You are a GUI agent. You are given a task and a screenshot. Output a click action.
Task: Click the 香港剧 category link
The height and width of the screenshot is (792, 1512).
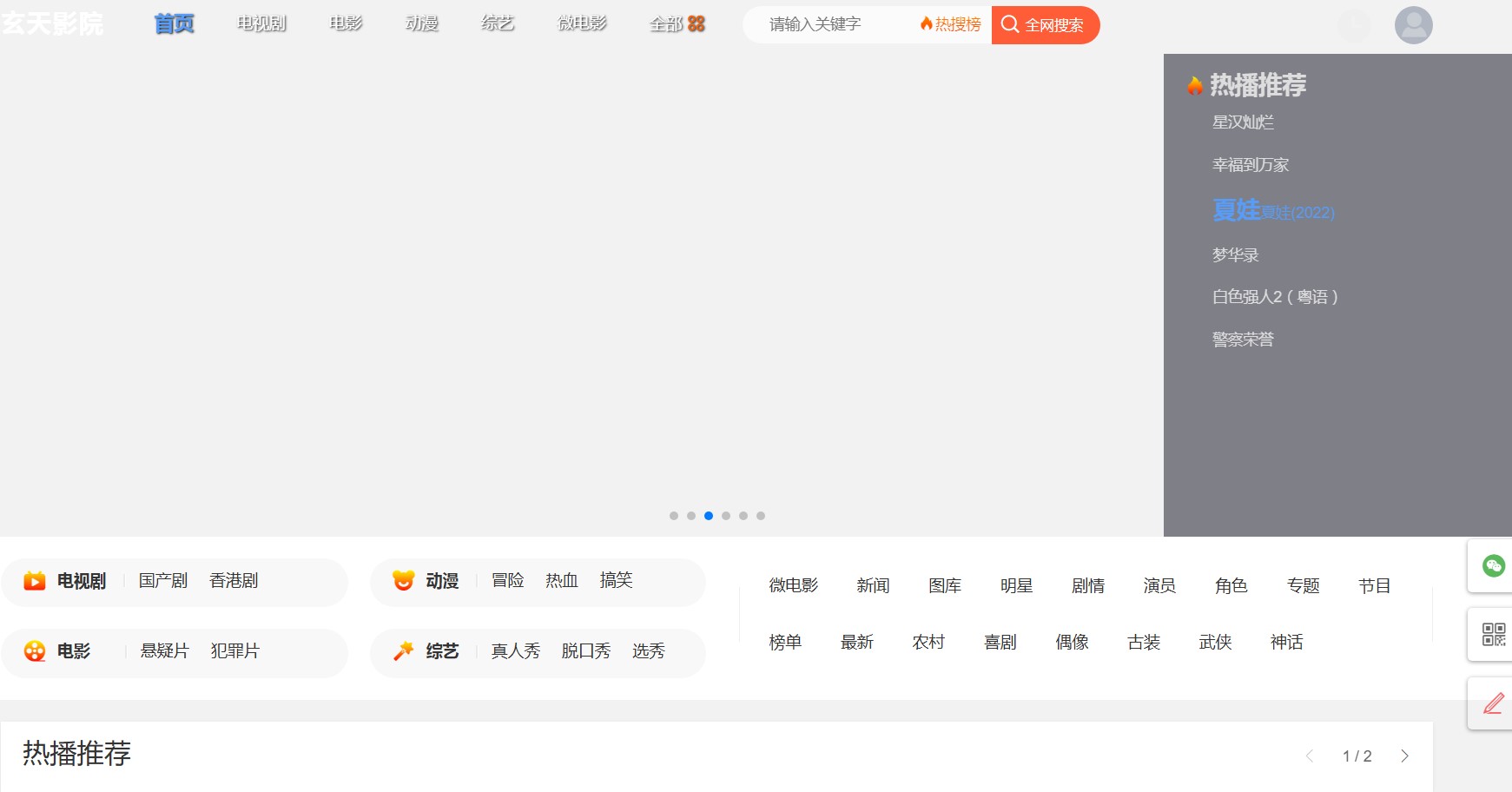pyautogui.click(x=234, y=581)
